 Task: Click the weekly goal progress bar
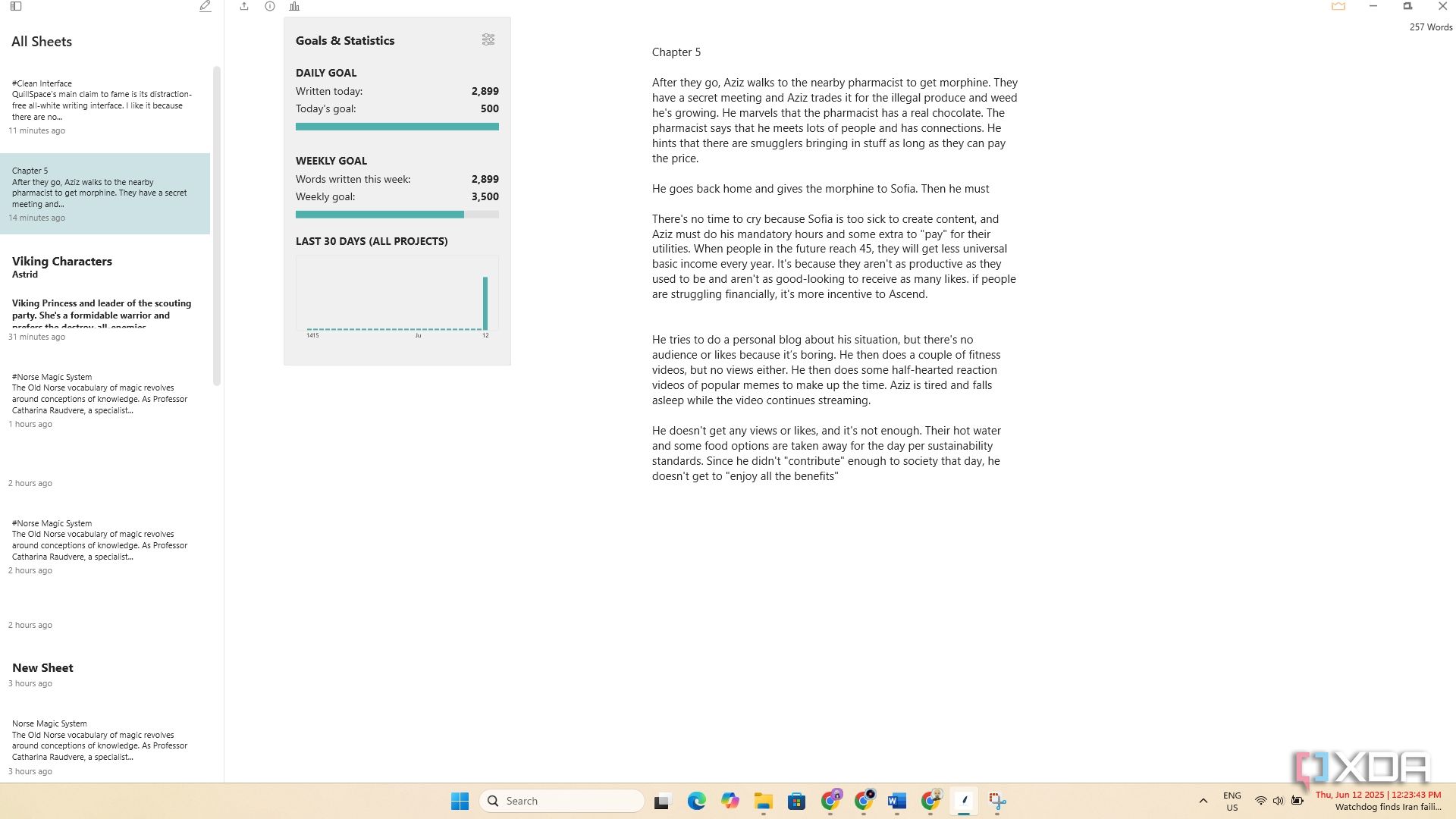point(397,215)
